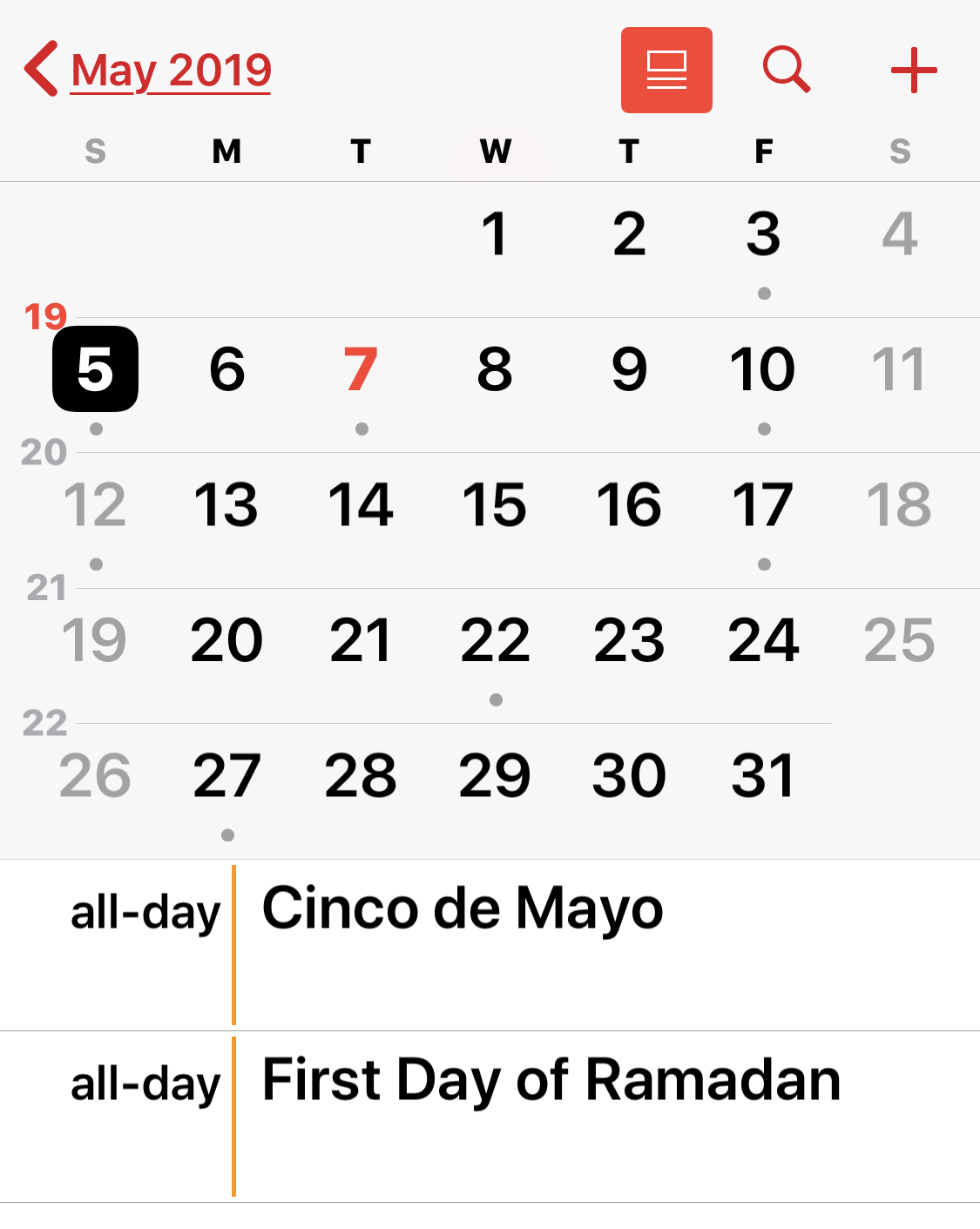Tap the May 2019 navigation label
980x1229 pixels.
171,71
